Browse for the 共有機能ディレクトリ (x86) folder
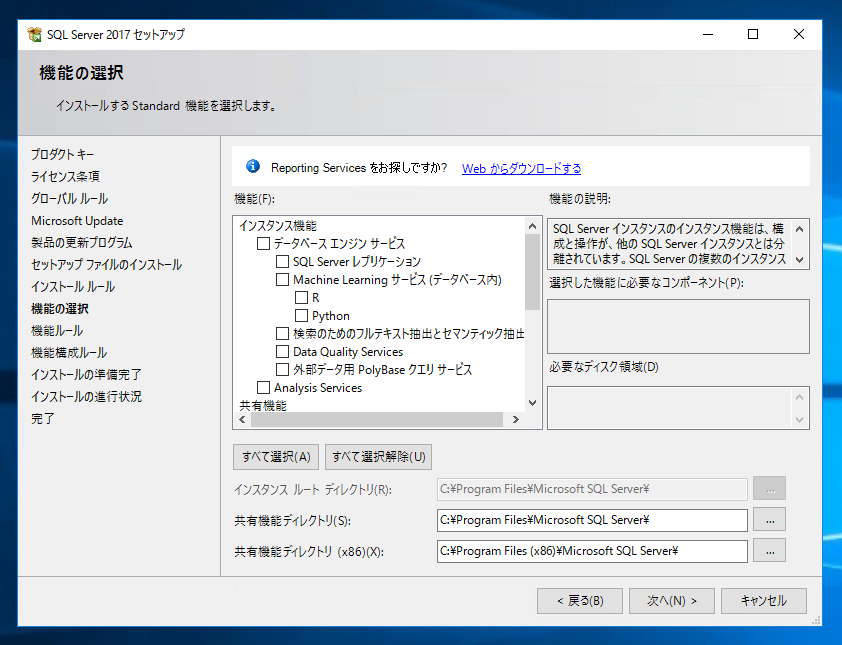 pos(770,551)
